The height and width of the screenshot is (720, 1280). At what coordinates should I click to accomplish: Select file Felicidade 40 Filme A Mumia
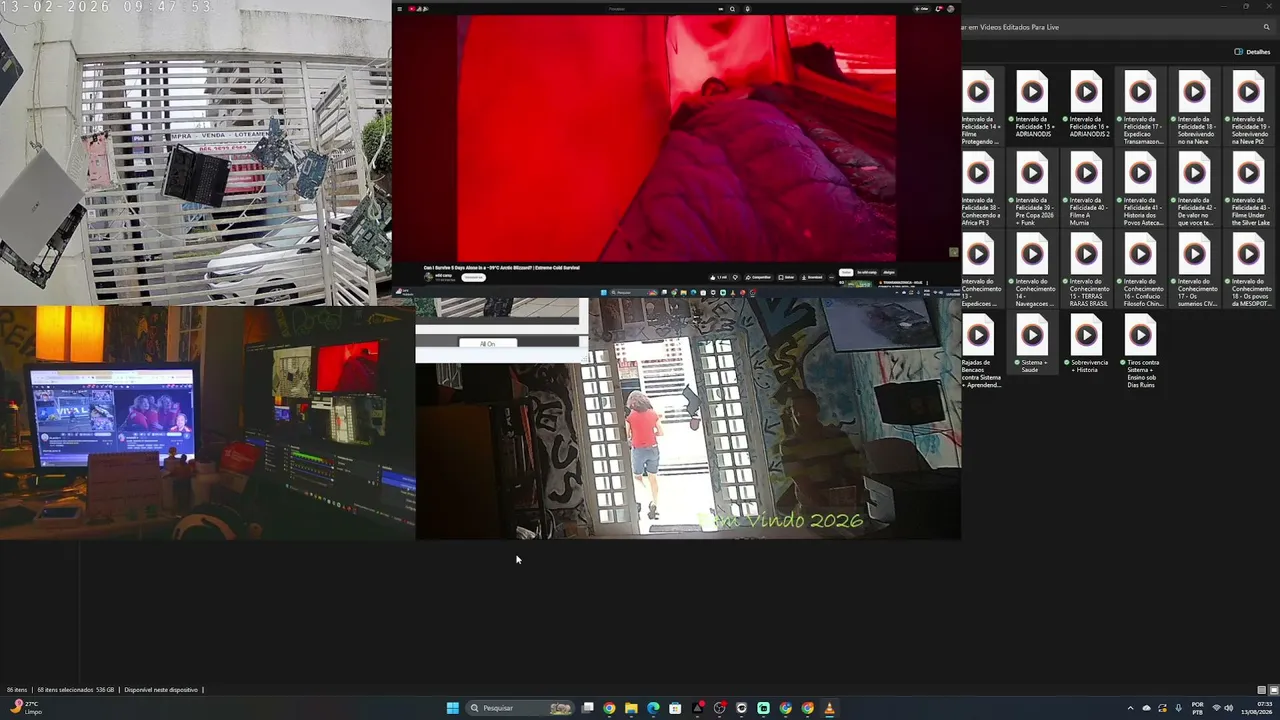[1087, 190]
